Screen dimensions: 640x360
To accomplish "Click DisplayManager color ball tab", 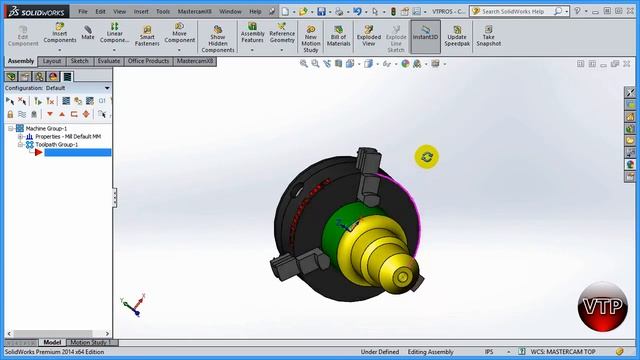I will pos(53,76).
